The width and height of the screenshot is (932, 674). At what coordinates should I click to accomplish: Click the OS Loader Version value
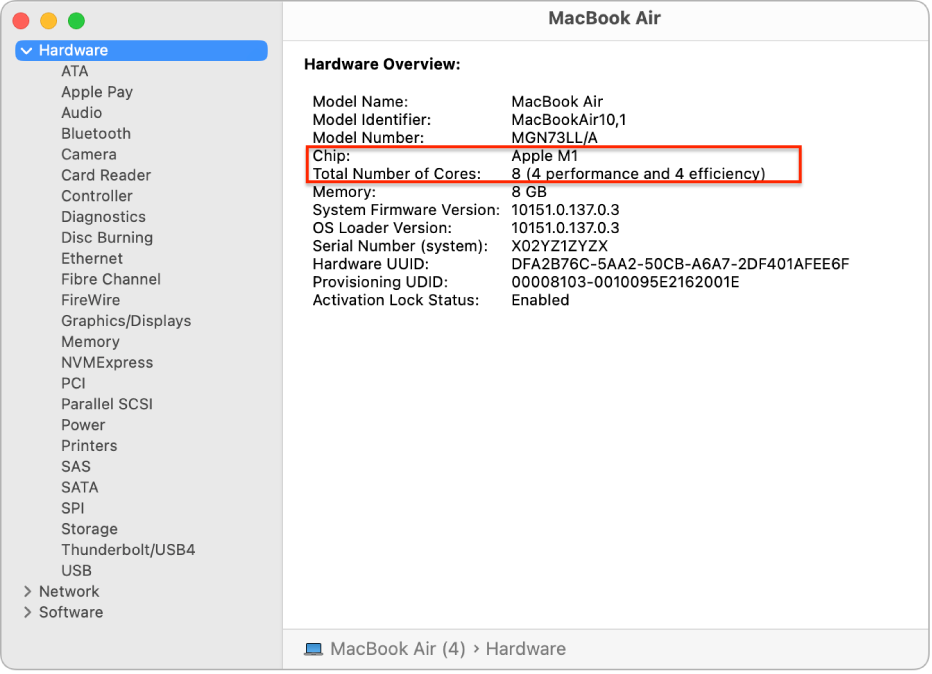pyautogui.click(x=565, y=228)
